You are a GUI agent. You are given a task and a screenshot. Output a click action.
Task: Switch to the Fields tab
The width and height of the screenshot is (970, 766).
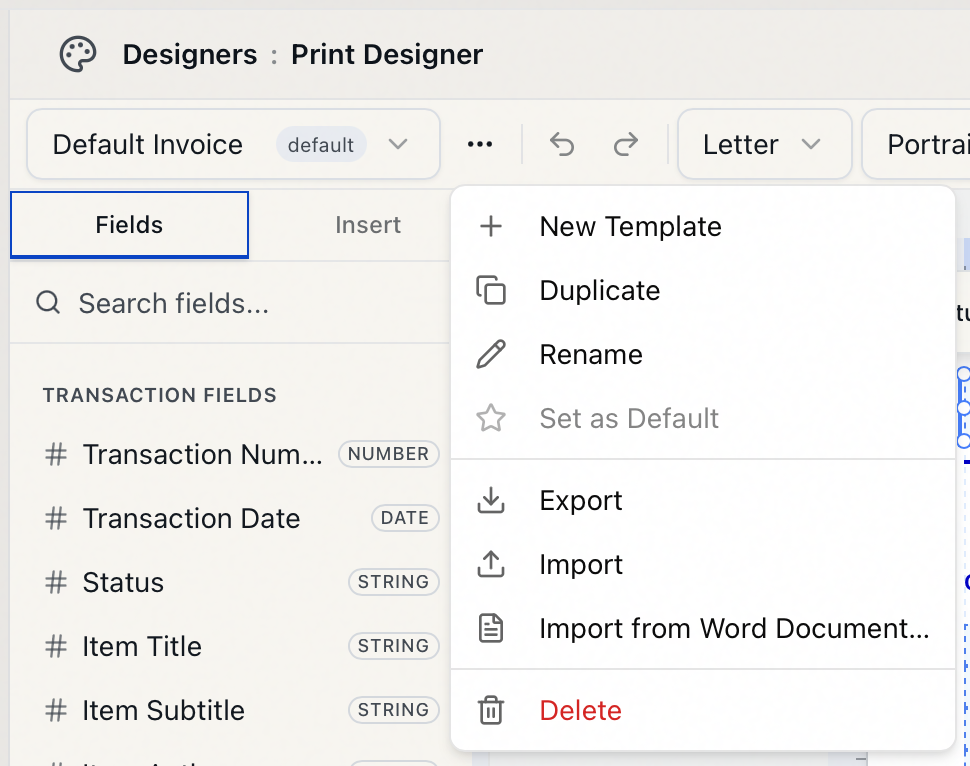pos(129,225)
